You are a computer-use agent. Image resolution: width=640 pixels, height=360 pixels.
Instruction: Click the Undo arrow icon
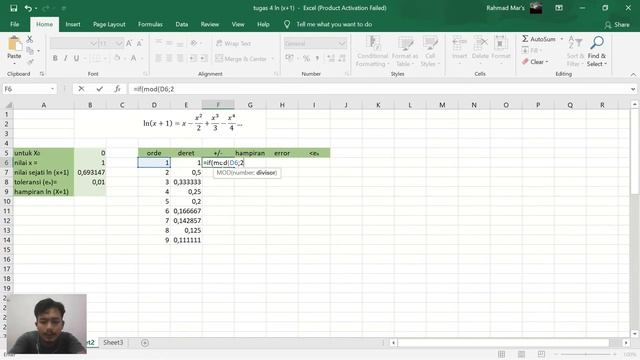click(x=28, y=8)
